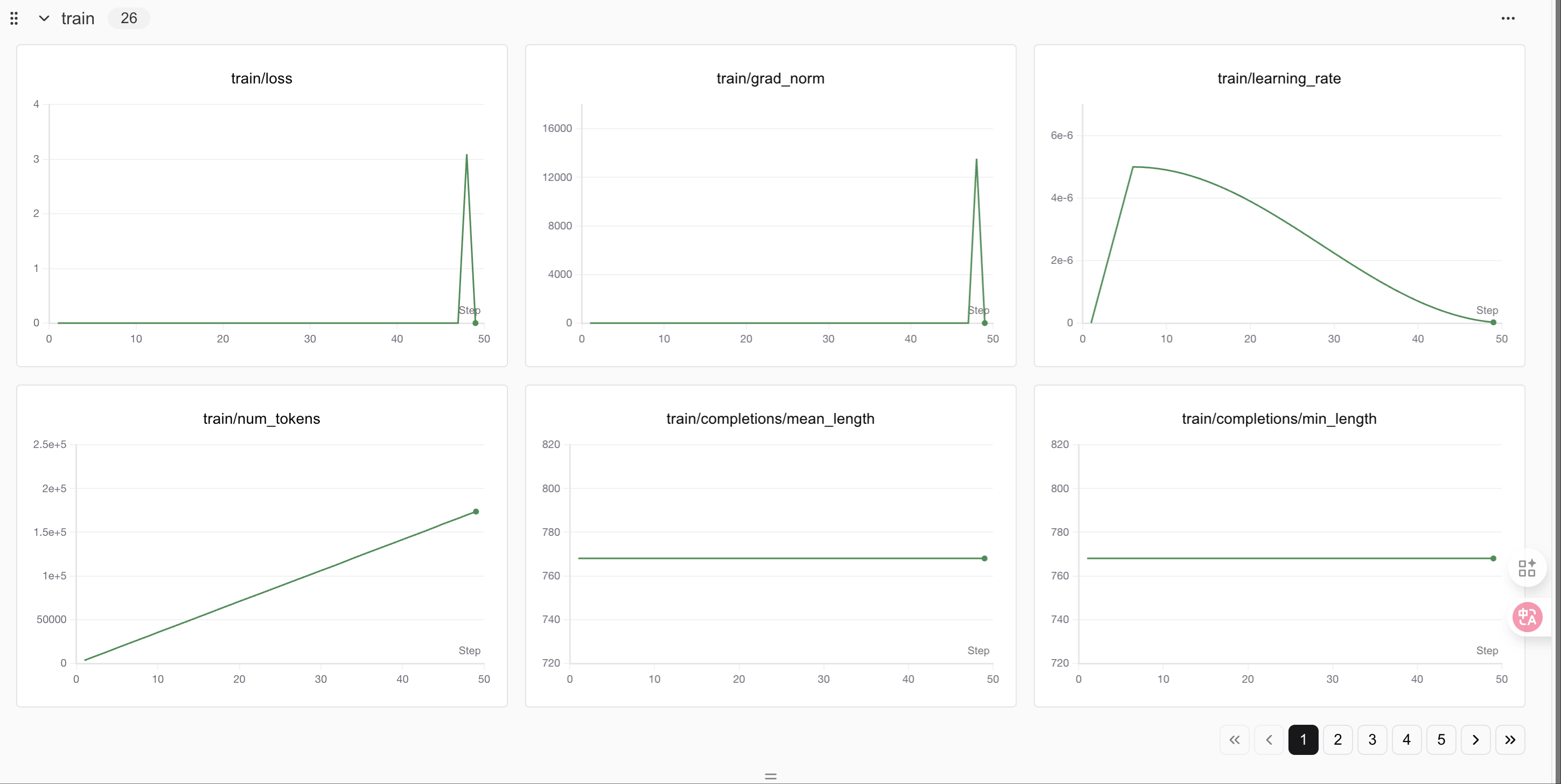This screenshot has height=784, width=1561.
Task: Go to next page arrow
Action: (1475, 739)
